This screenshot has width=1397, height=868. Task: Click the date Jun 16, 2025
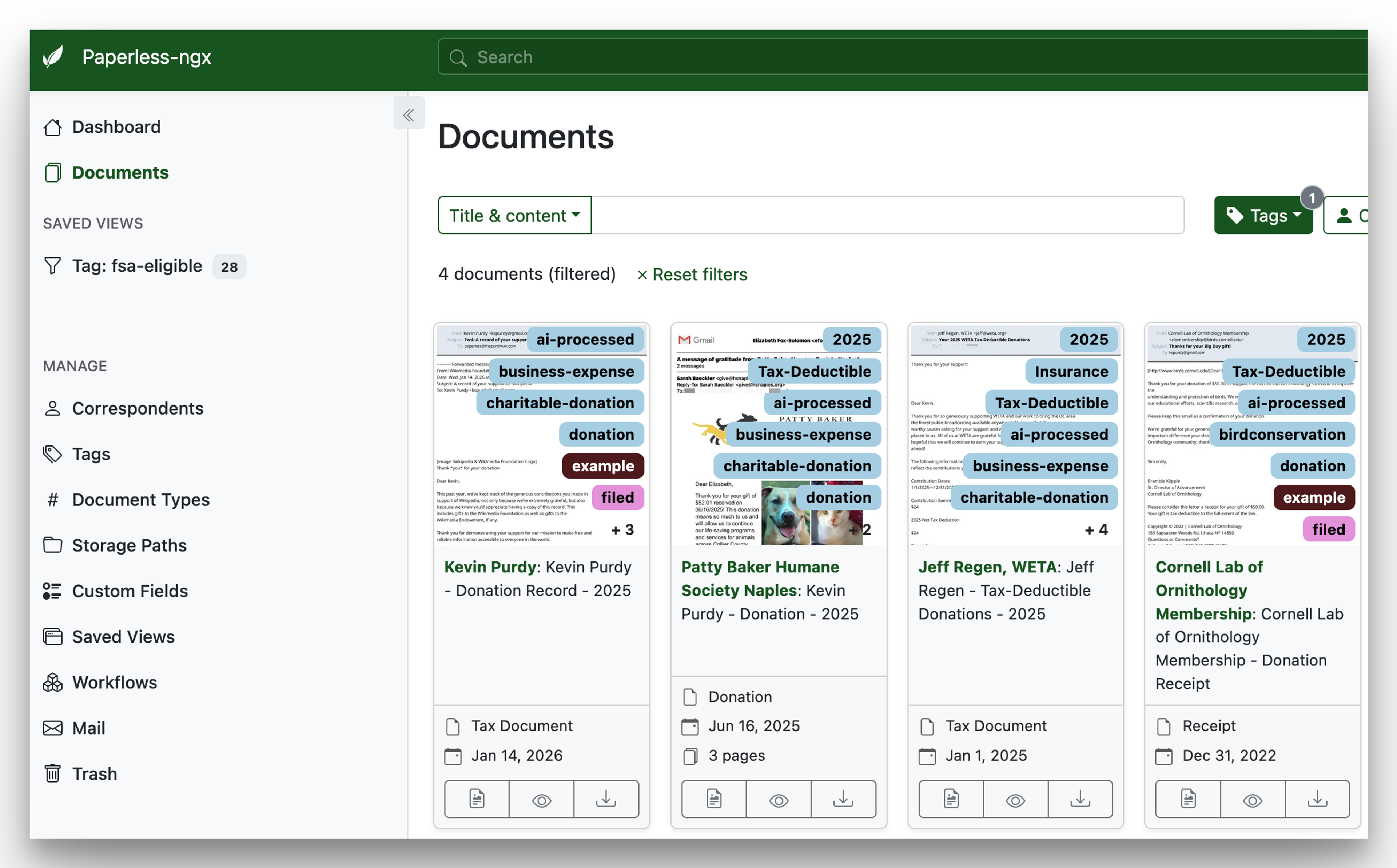point(754,726)
